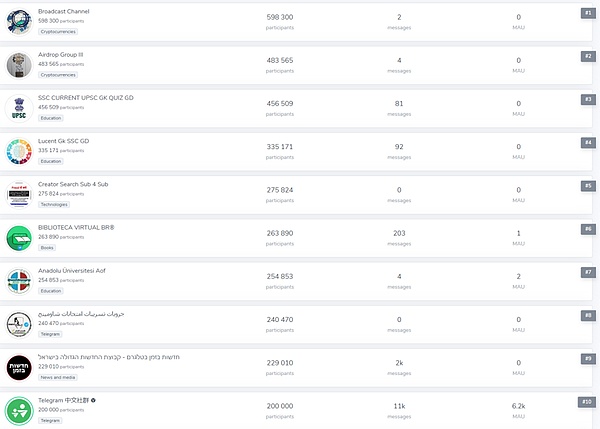Open the Creator Search Sub 4 Sub avatar
The height and width of the screenshot is (429, 600).
point(20,194)
